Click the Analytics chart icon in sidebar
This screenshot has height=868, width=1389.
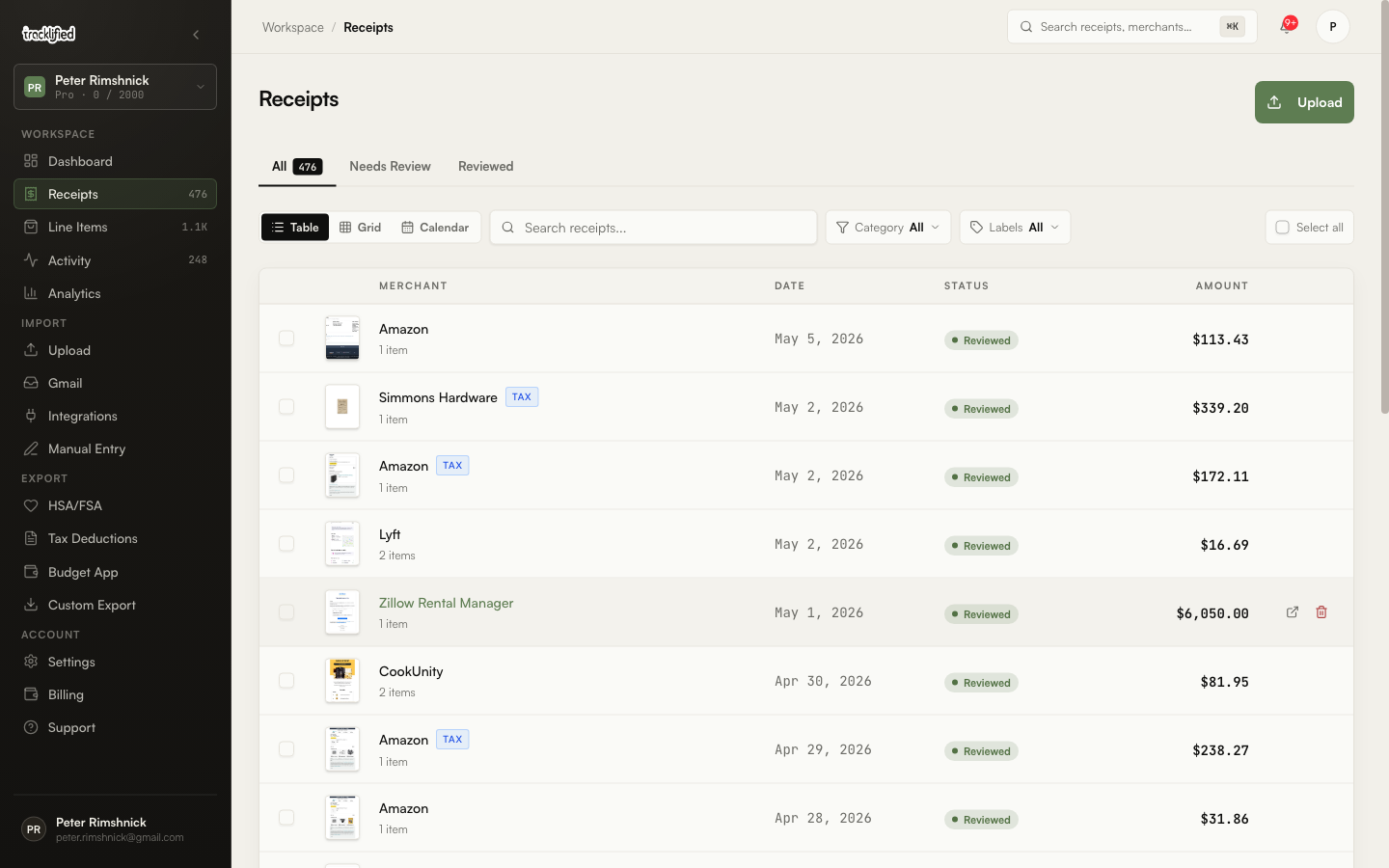[x=31, y=293]
